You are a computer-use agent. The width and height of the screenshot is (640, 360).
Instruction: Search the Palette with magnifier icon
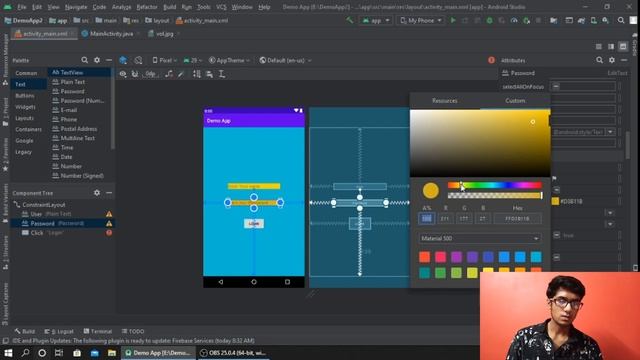click(84, 60)
